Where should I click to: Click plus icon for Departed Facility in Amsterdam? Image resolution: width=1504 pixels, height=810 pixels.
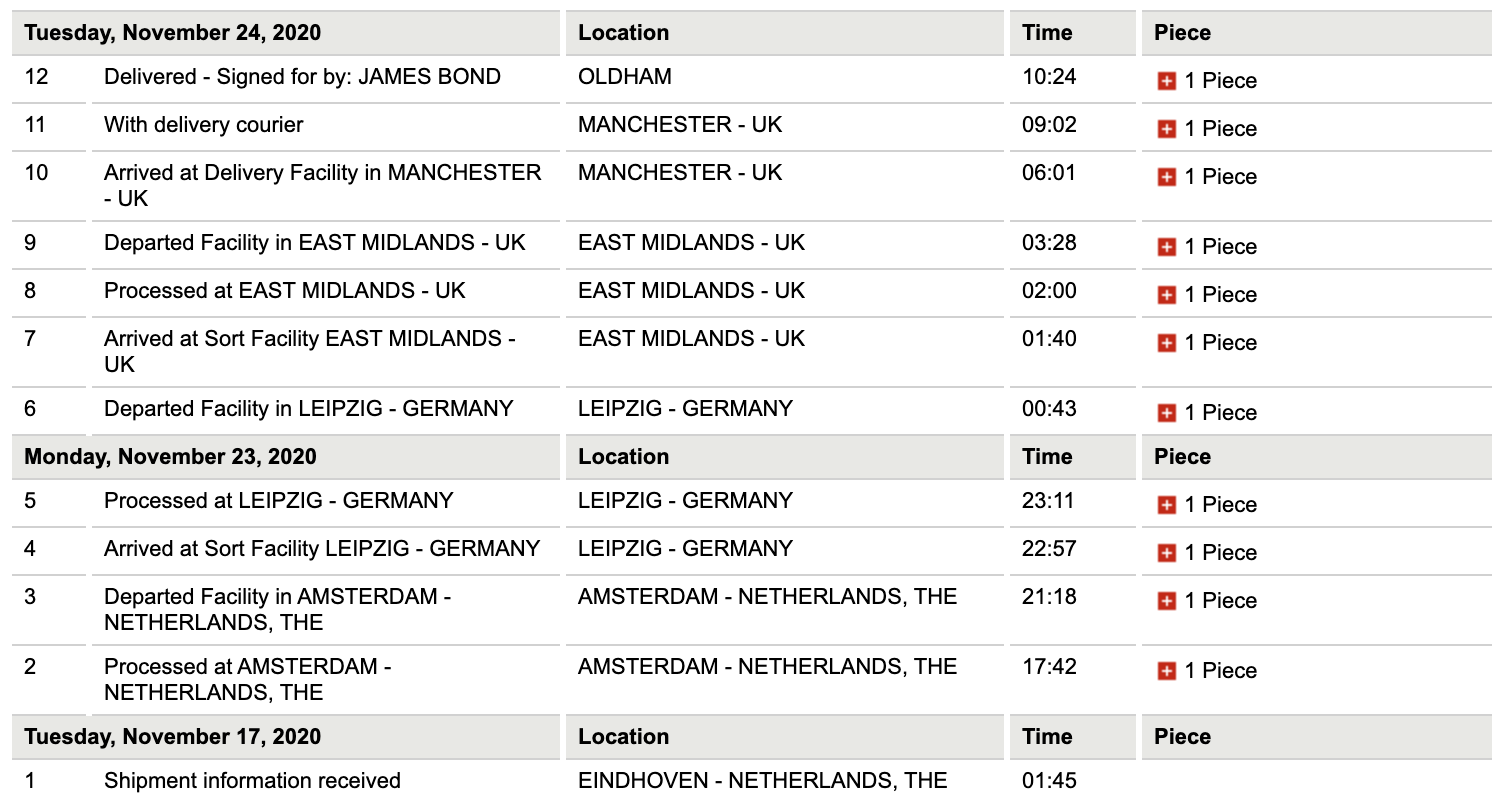(1166, 601)
